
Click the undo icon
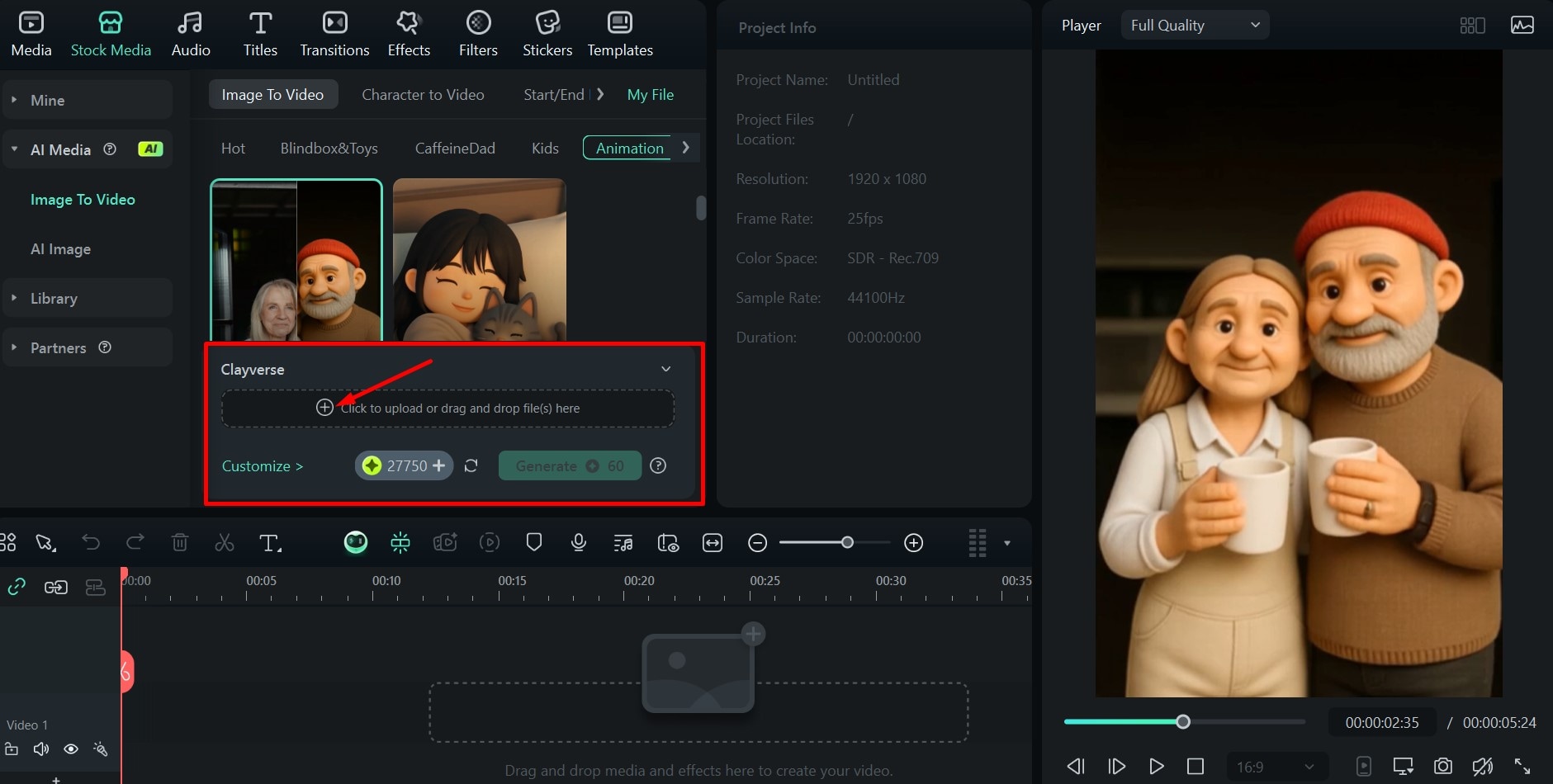91,542
